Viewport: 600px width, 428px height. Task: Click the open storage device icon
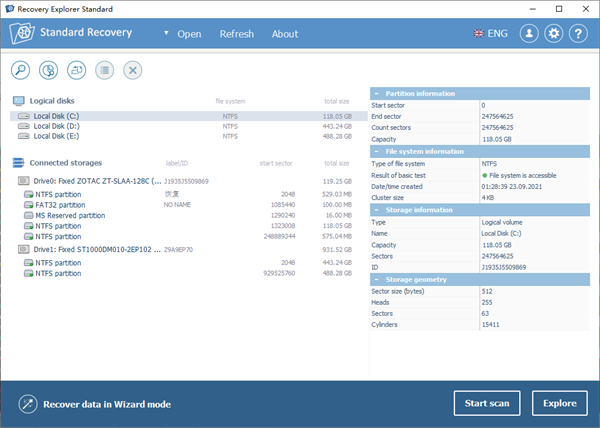click(76, 70)
